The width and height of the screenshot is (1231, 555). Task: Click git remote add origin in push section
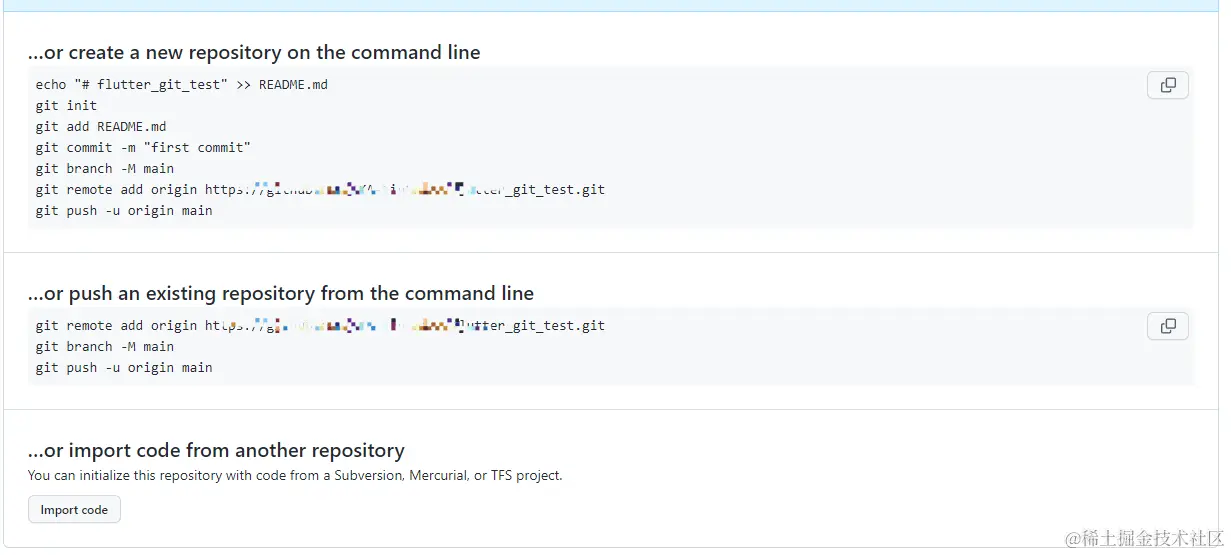[x=116, y=326]
